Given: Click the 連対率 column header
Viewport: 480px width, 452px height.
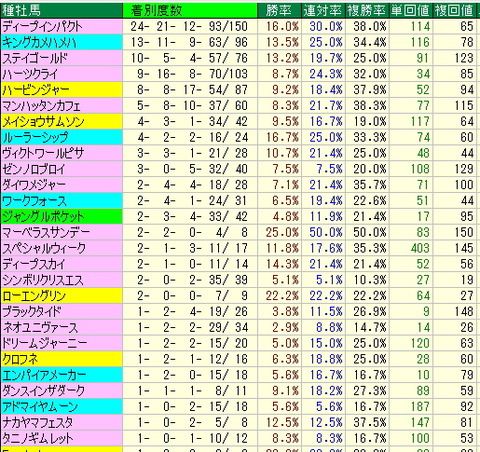Looking at the screenshot, I should [322, 10].
